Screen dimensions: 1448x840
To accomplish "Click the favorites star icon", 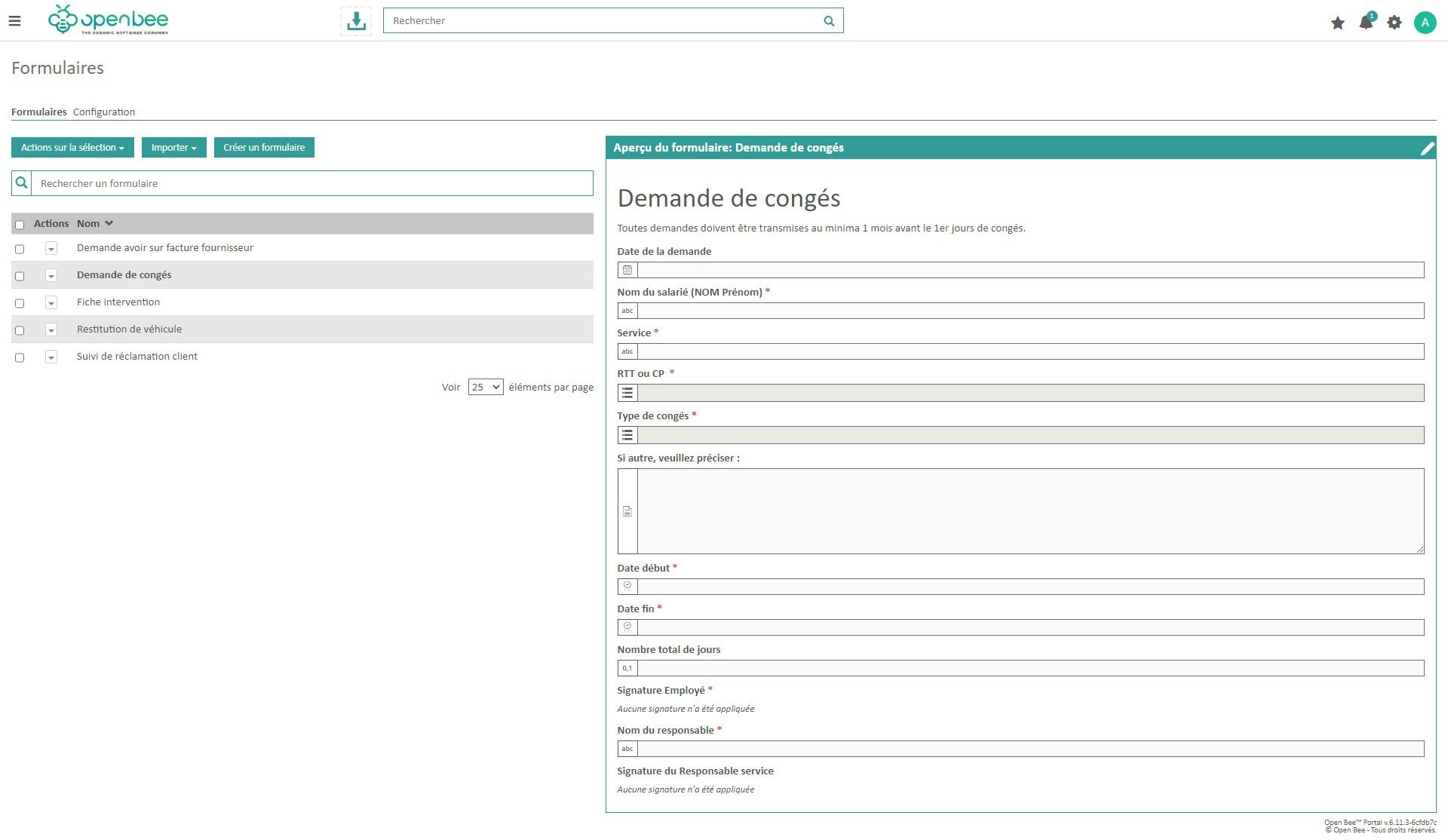I will (1337, 23).
